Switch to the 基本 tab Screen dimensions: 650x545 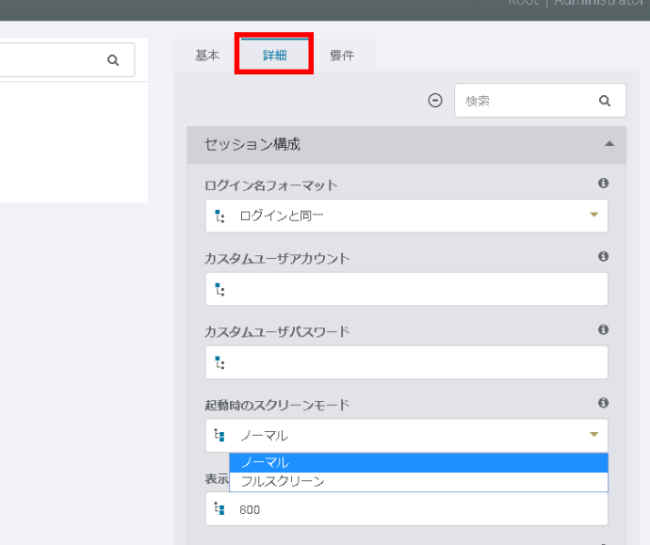coord(207,56)
